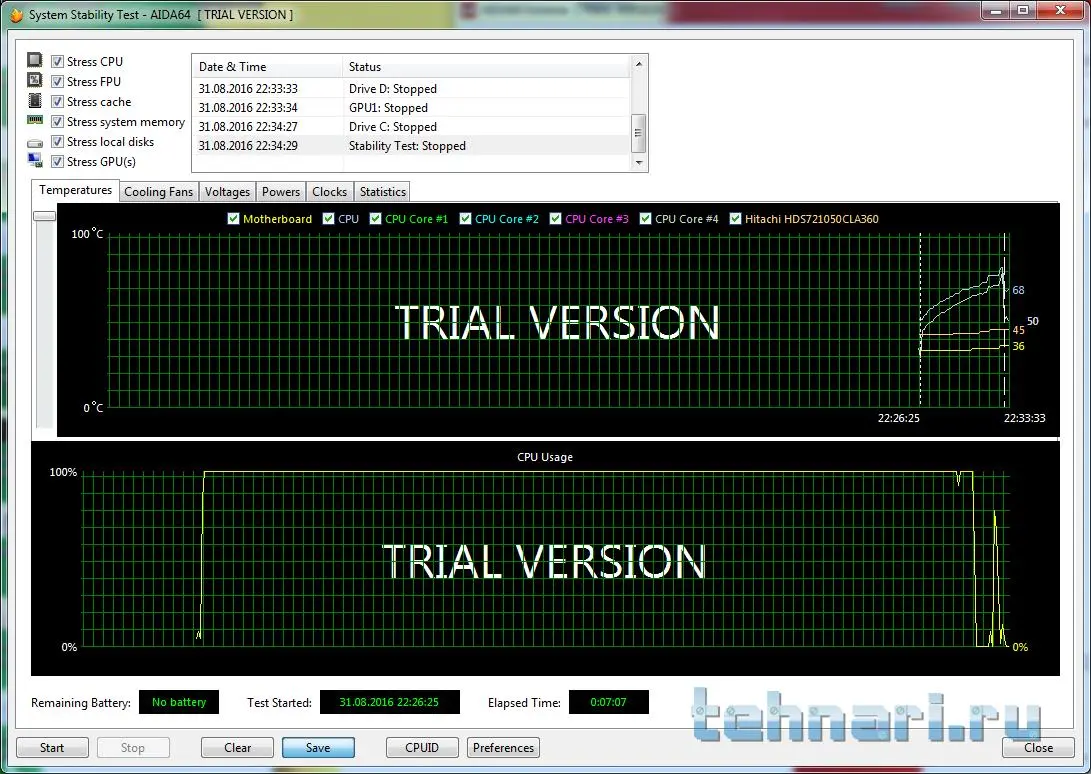This screenshot has height=774, width=1091.
Task: Click the Start button
Action: point(52,748)
